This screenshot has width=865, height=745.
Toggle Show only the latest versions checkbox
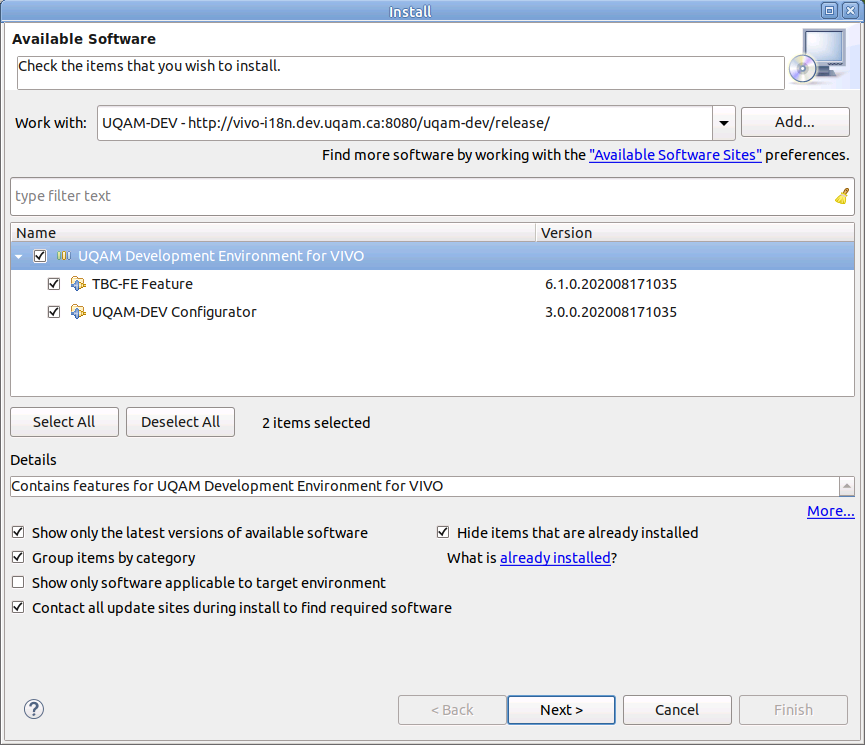click(18, 533)
